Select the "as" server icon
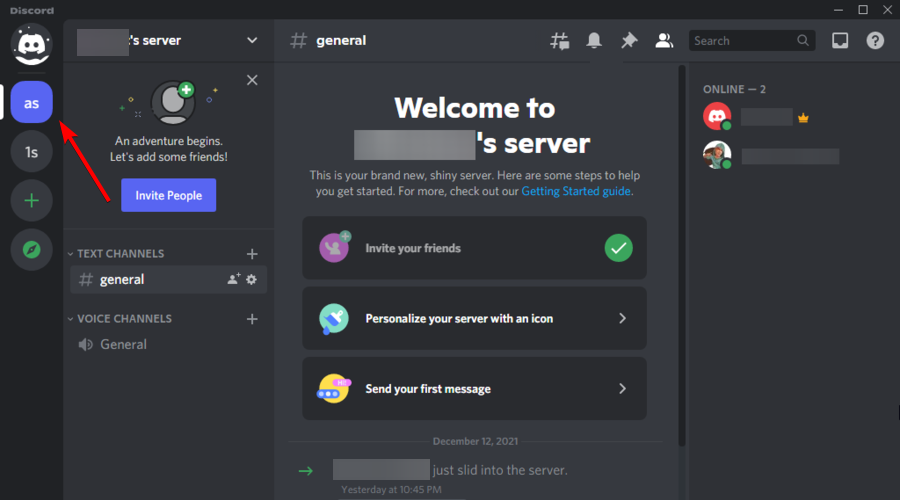Image resolution: width=900 pixels, height=500 pixels. click(32, 102)
